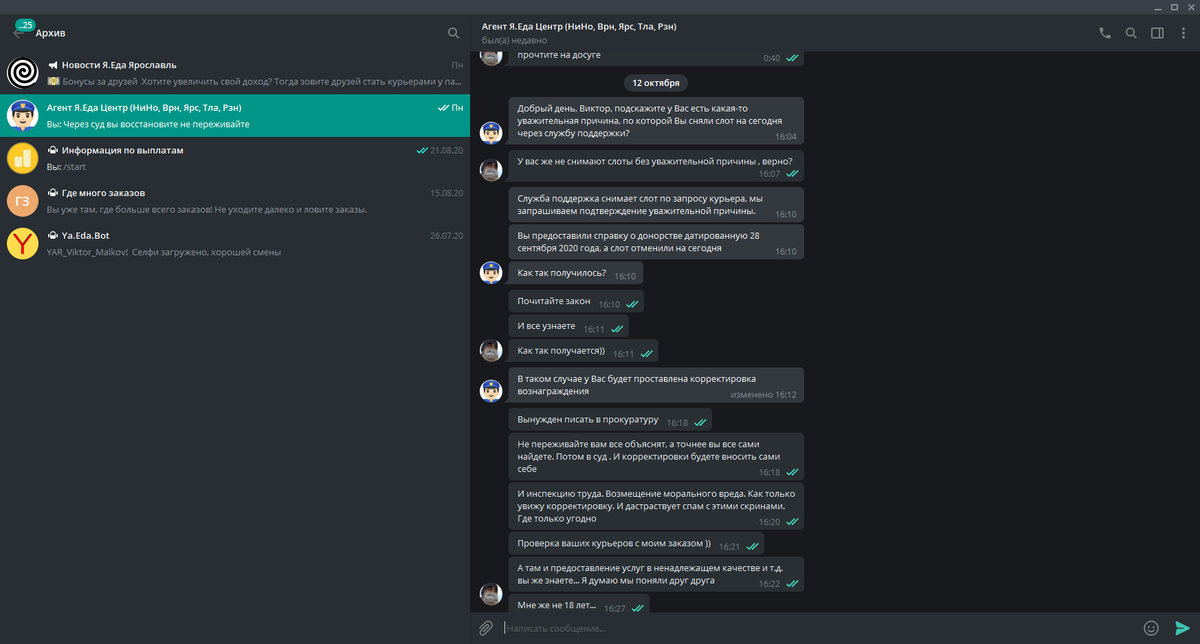This screenshot has height=644, width=1200.
Task: Click date 15.08.20 in chat list
Action: tap(446, 193)
